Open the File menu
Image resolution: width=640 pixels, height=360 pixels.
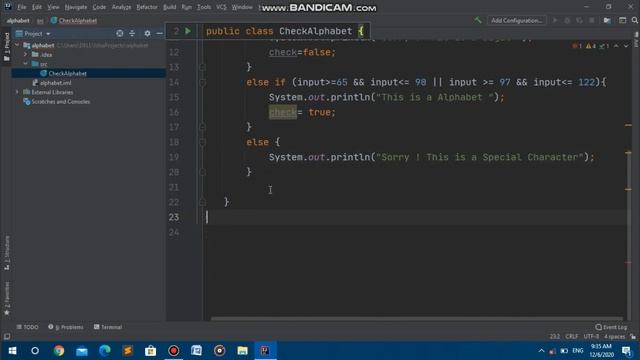pyautogui.click(x=22, y=7)
